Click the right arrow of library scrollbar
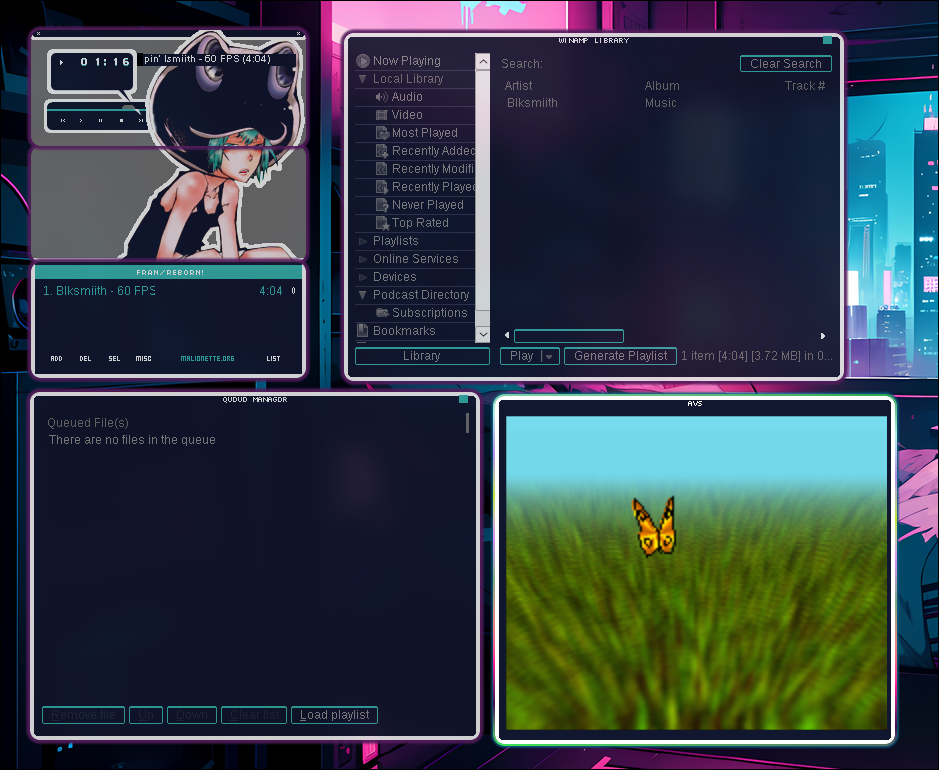Viewport: 939px width, 770px height. tap(823, 336)
